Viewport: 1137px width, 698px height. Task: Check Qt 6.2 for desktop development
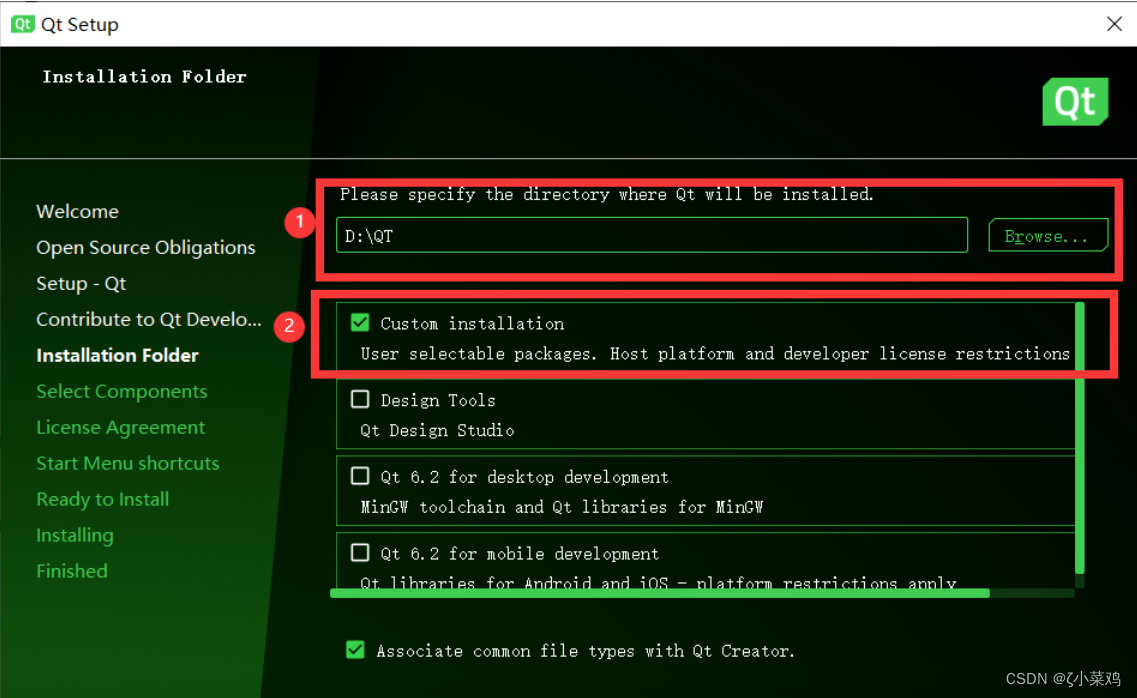click(x=360, y=476)
